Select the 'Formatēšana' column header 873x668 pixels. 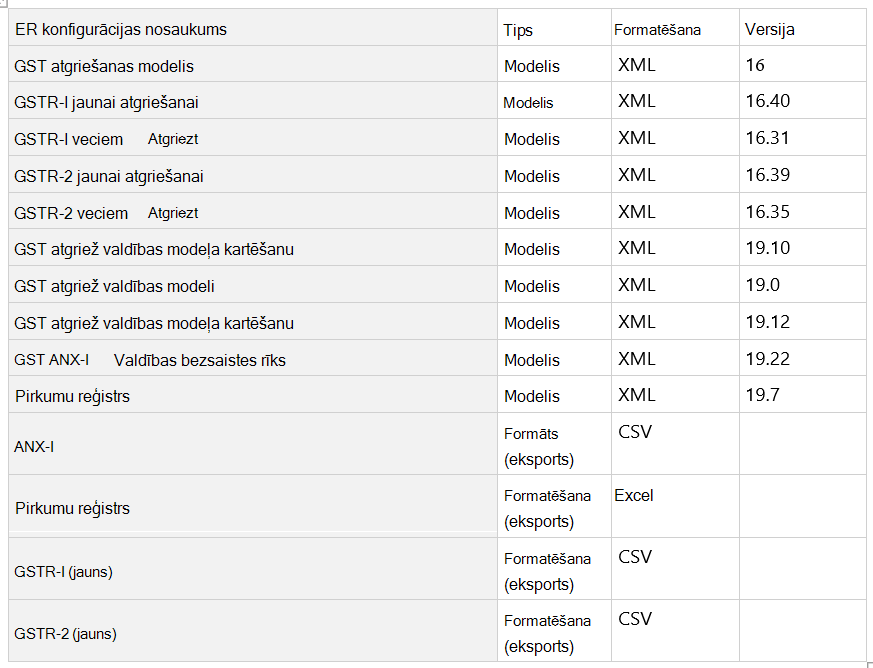coord(658,30)
